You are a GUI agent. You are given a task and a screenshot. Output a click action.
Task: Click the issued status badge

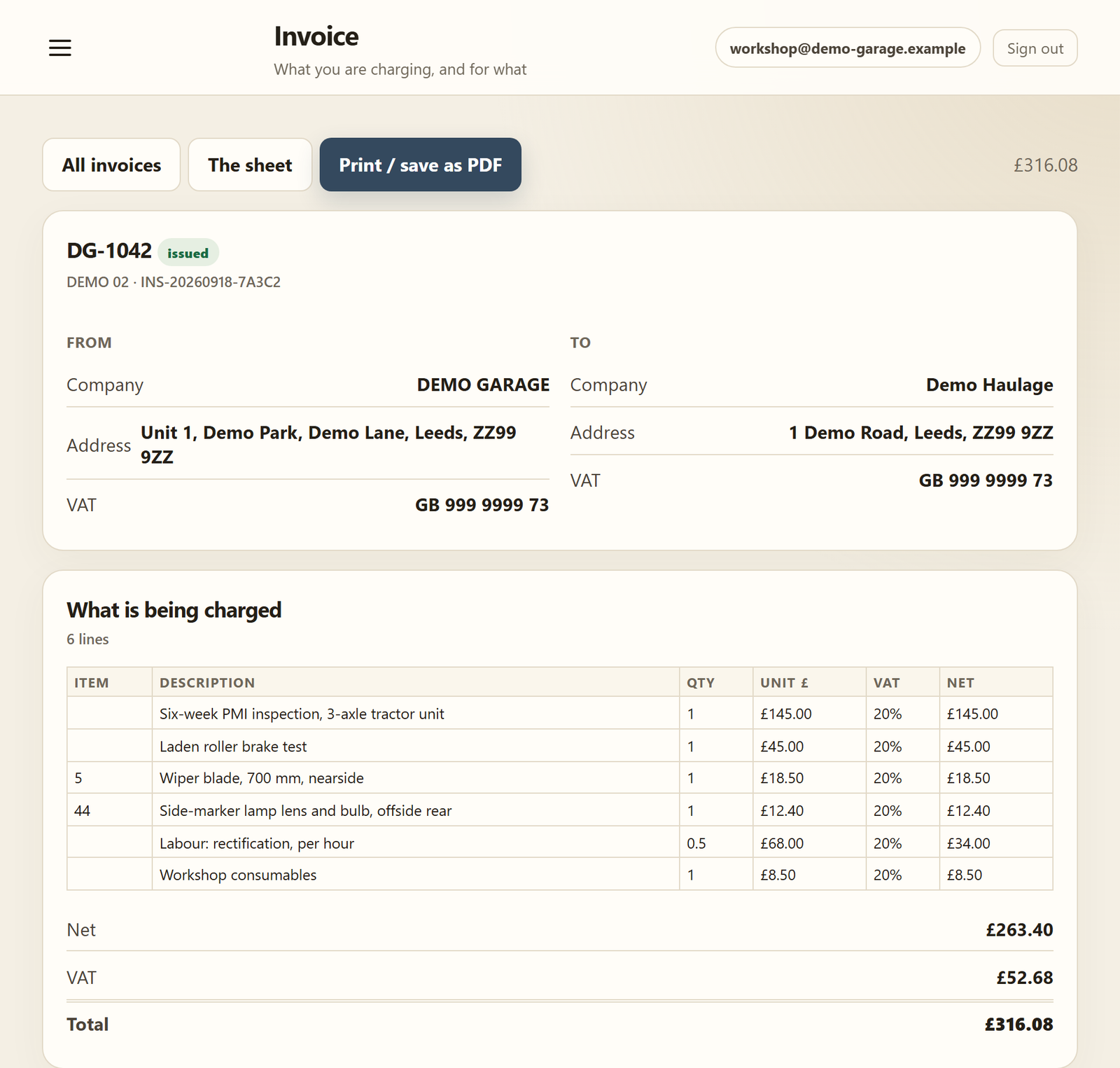pyautogui.click(x=188, y=253)
